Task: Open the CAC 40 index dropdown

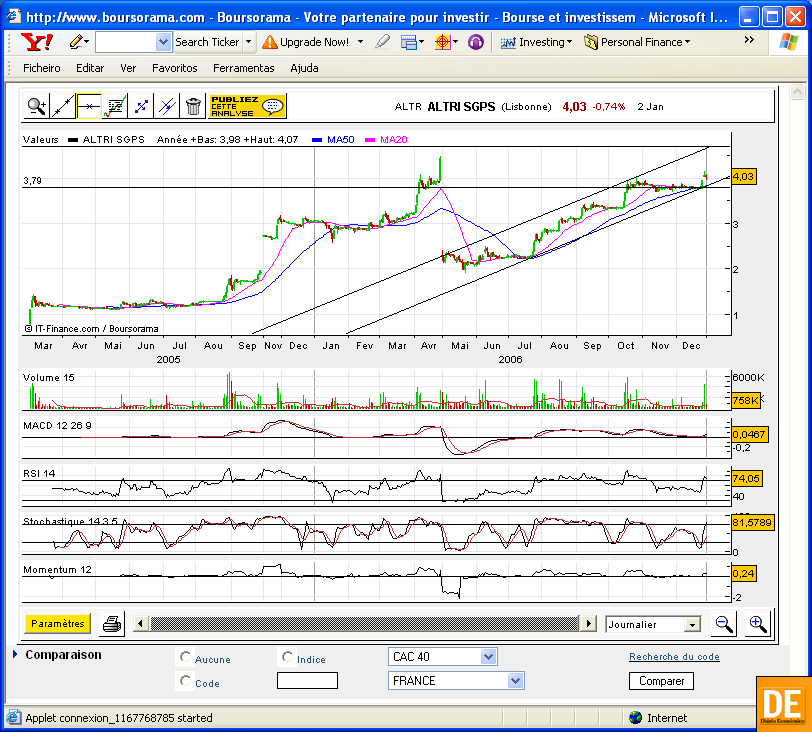Action: 488,656
